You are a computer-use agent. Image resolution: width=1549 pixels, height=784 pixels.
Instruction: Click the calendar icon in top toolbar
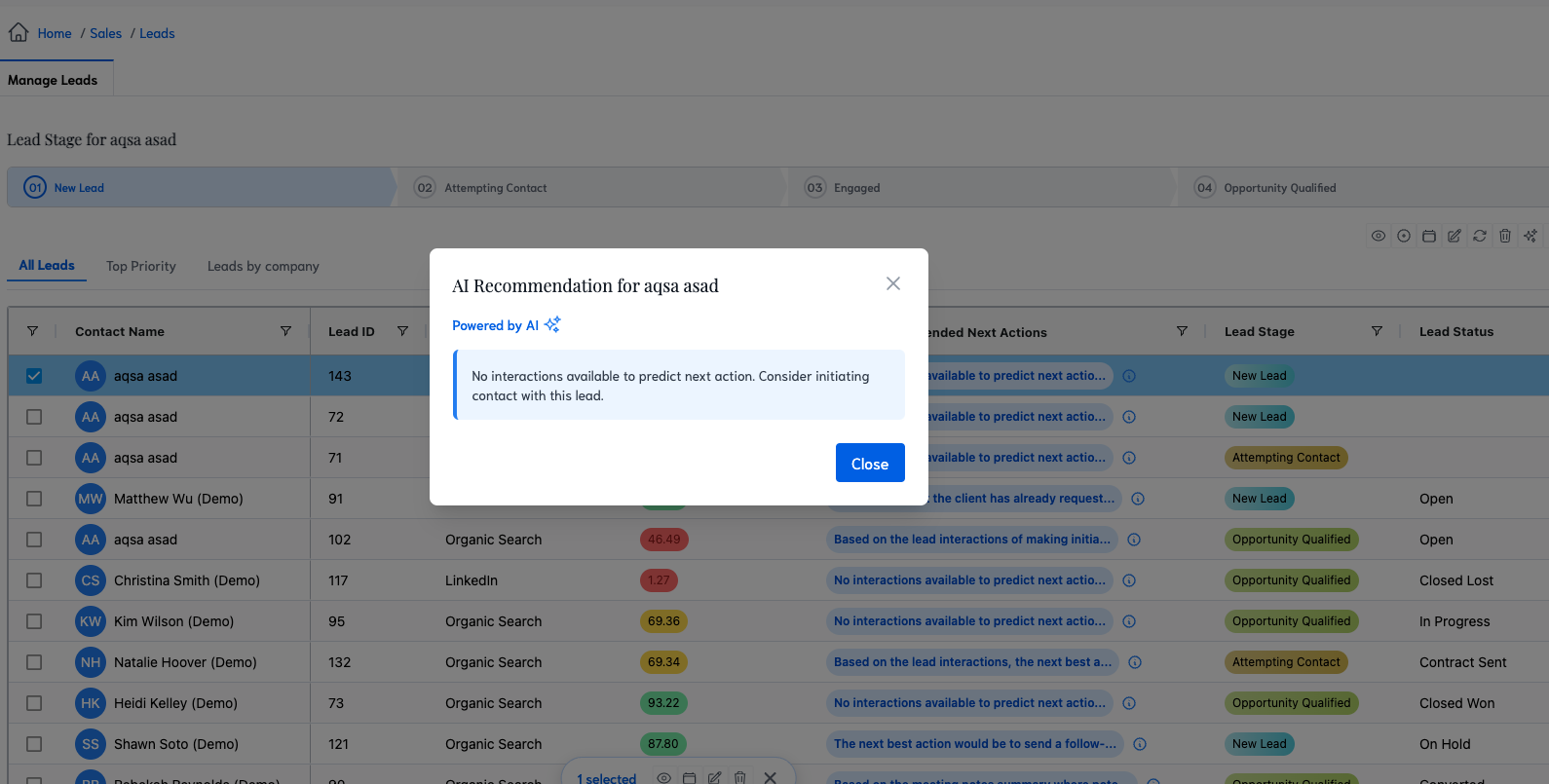coord(1428,236)
